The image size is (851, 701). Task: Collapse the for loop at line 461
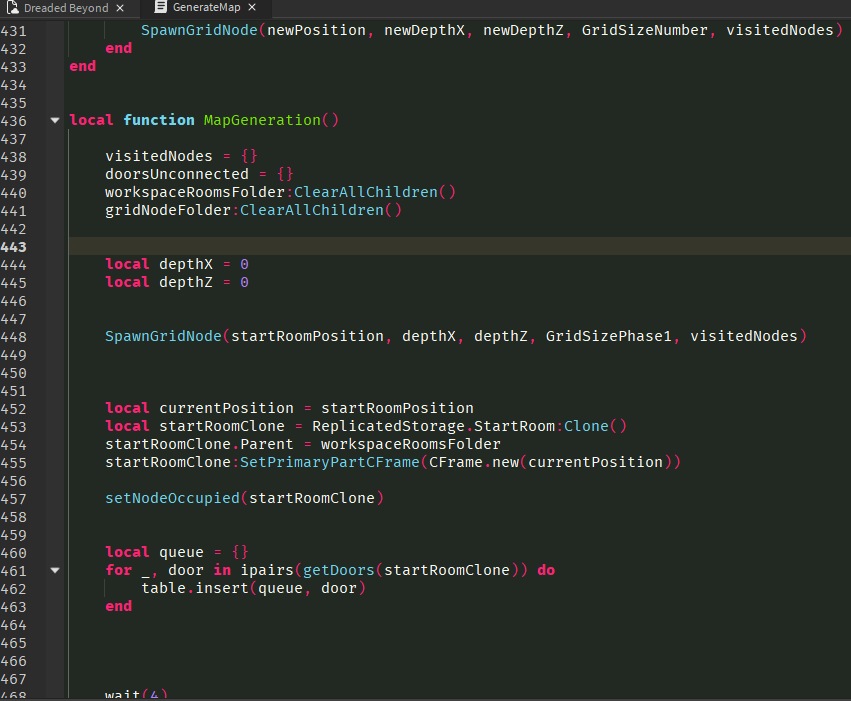click(54, 570)
